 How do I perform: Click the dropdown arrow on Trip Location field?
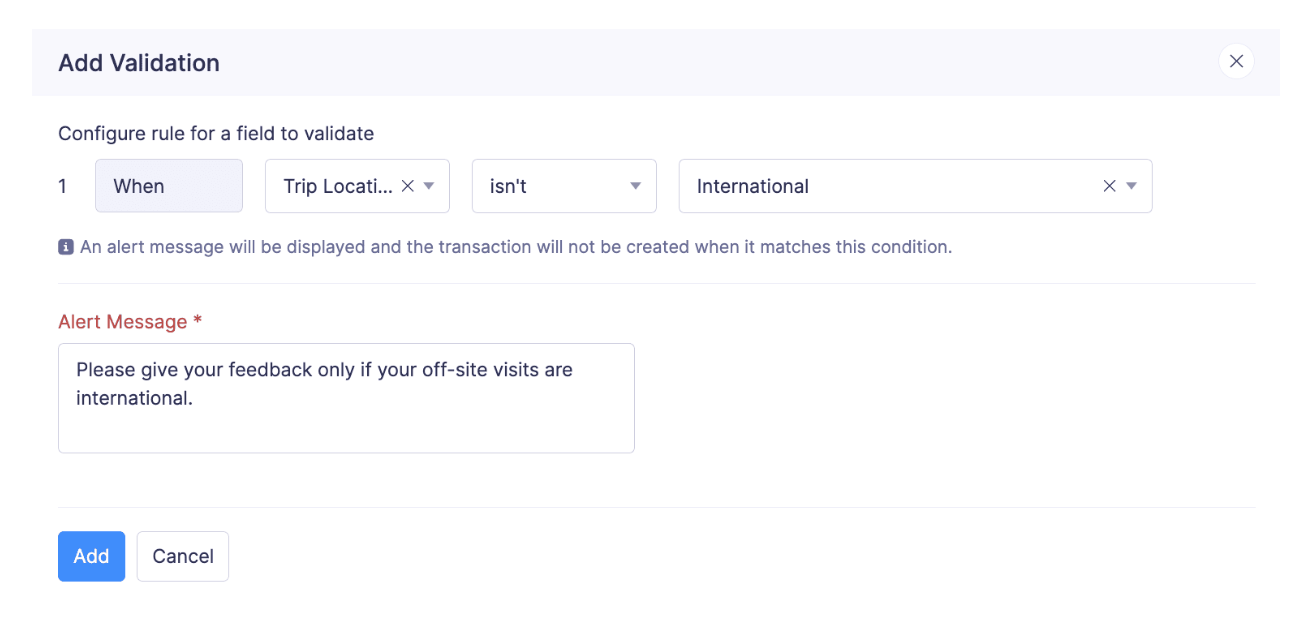(x=429, y=185)
